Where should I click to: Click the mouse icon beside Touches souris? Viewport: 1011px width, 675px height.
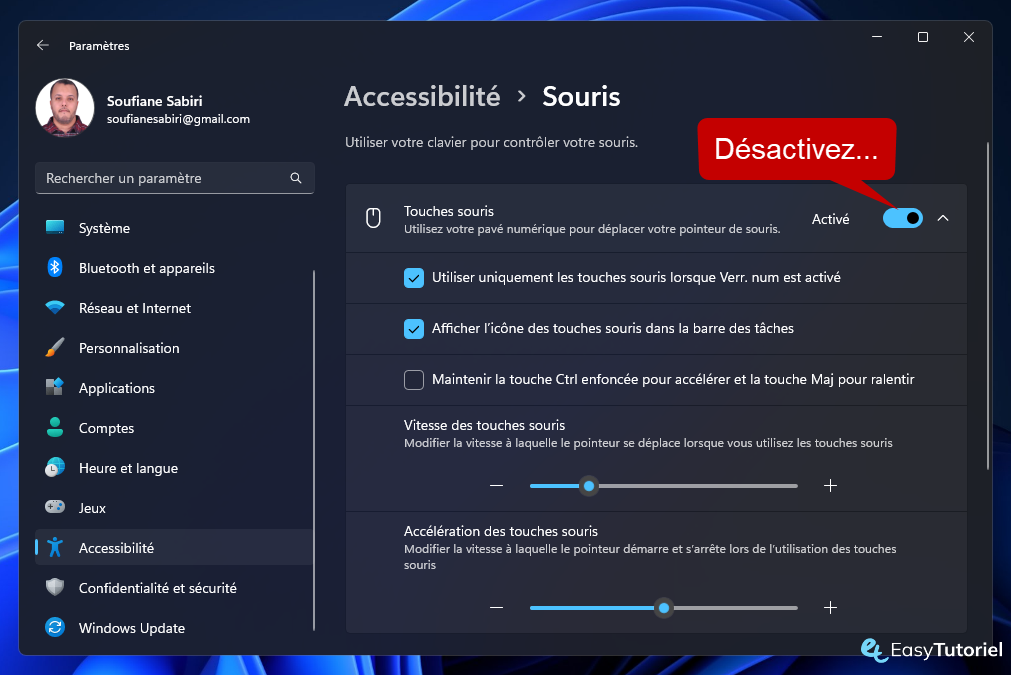tap(373, 219)
